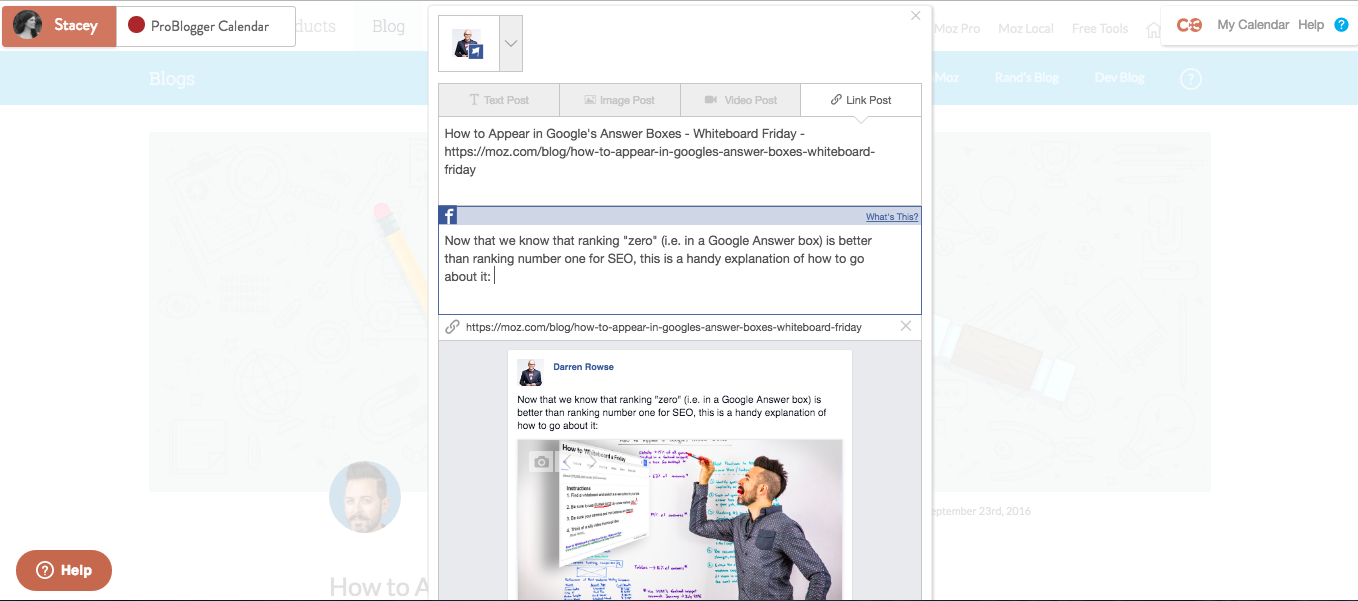Click the Facebook logo icon above the message box
Image resolution: width=1358 pixels, height=601 pixels.
tap(448, 216)
